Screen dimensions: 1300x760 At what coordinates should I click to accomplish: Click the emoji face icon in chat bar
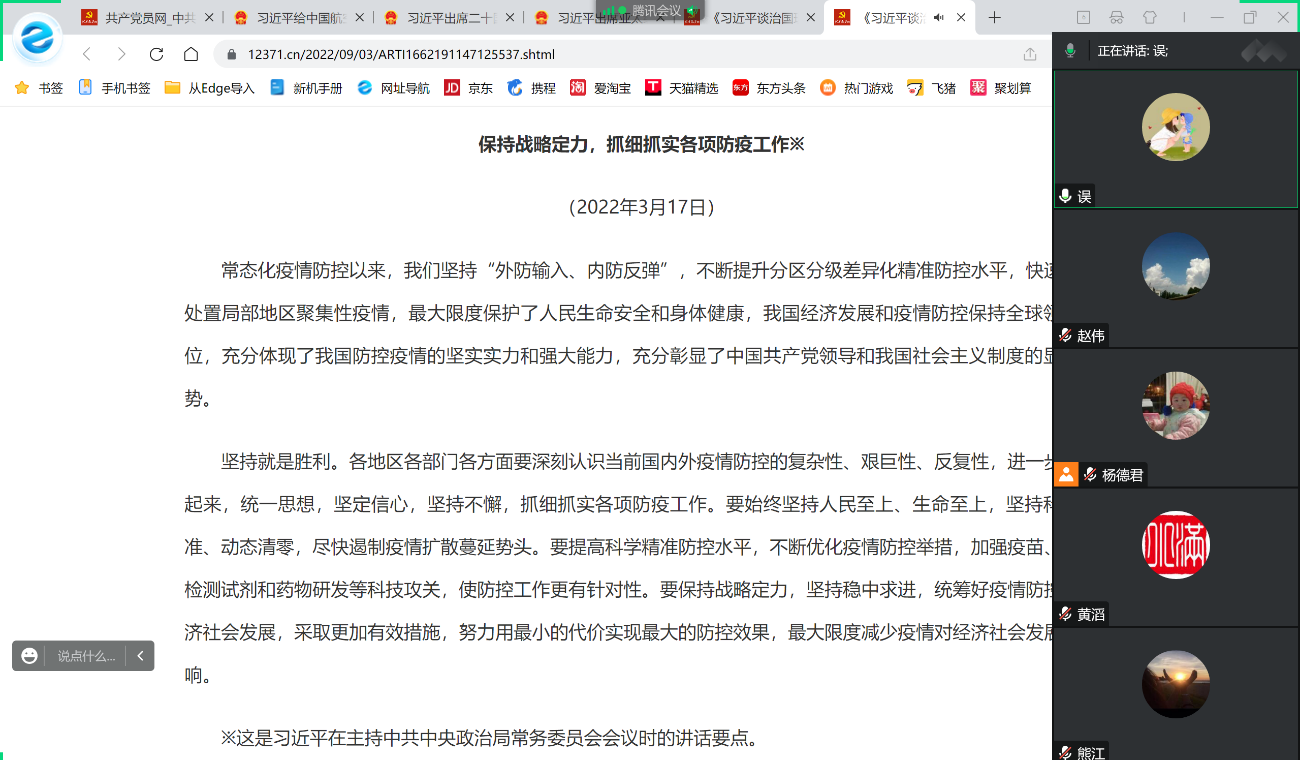[30, 656]
